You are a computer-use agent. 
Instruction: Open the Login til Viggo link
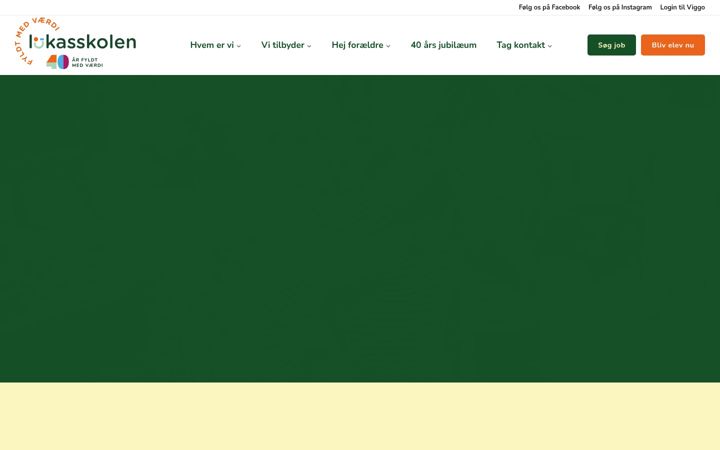[x=682, y=7]
